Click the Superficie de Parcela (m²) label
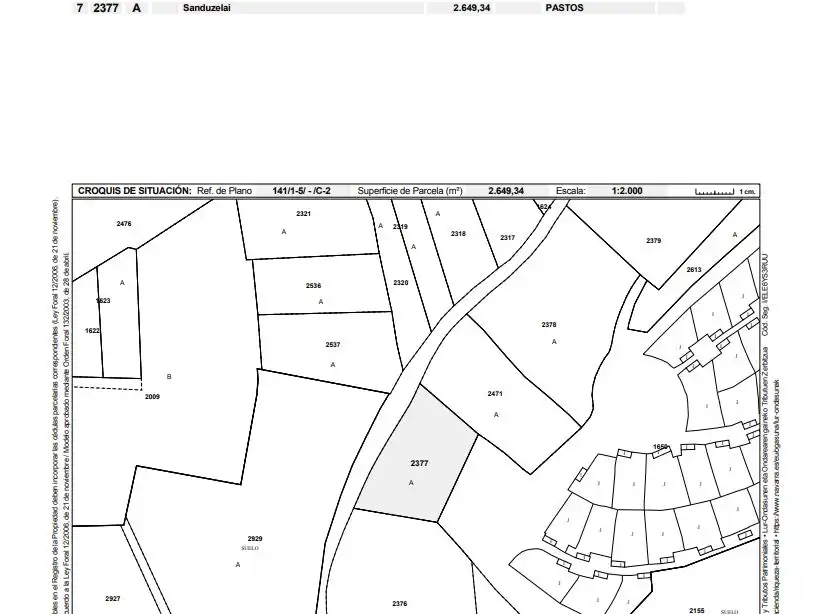The height and width of the screenshot is (614, 819). (x=410, y=191)
